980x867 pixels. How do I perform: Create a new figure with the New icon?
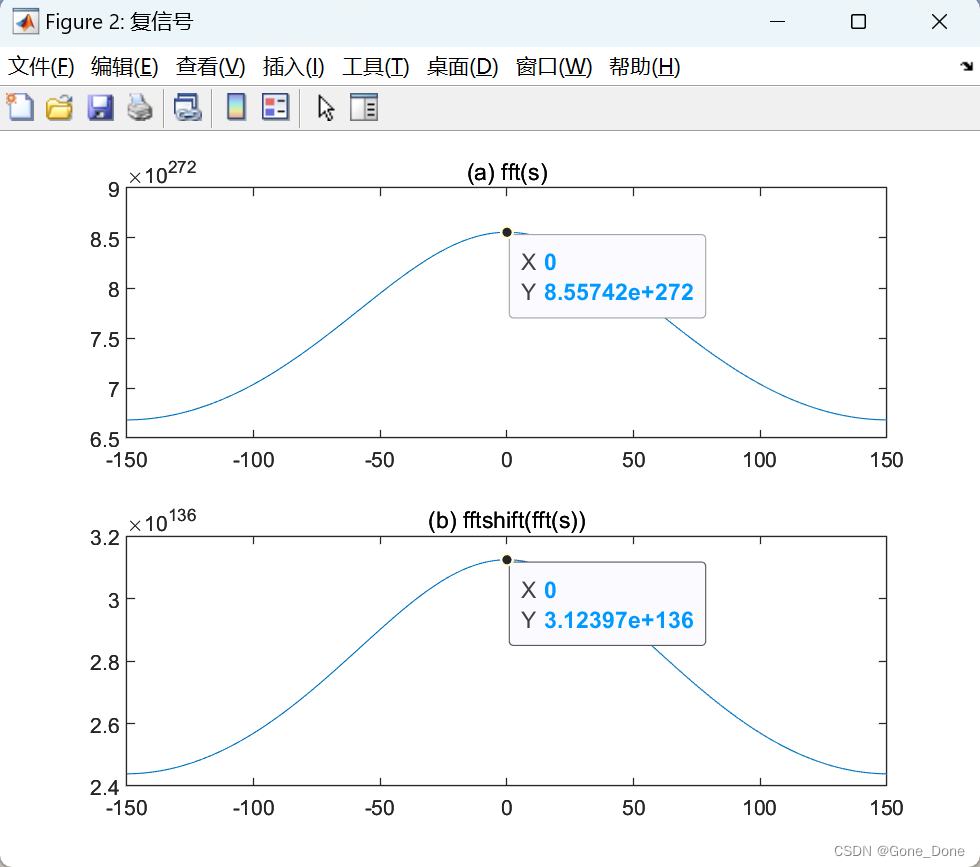pos(20,107)
